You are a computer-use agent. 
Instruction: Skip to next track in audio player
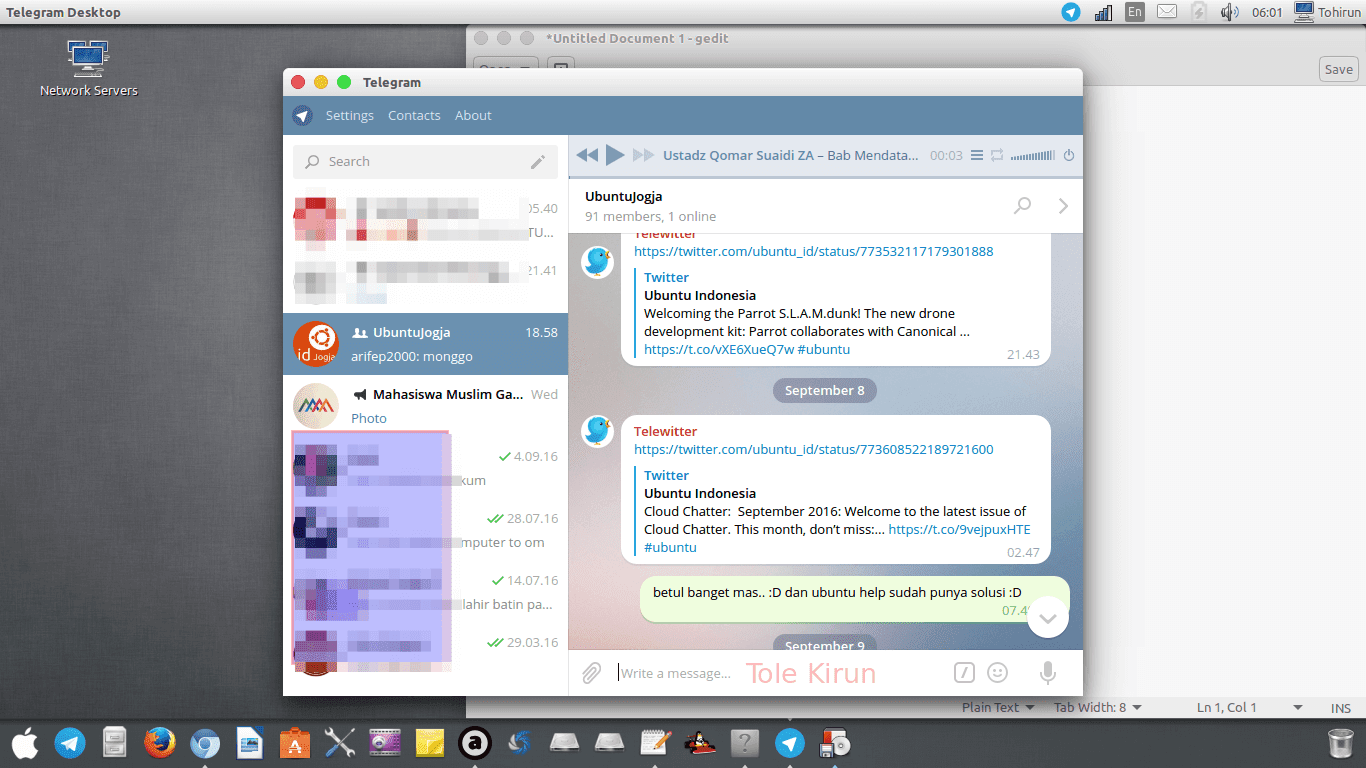644,155
